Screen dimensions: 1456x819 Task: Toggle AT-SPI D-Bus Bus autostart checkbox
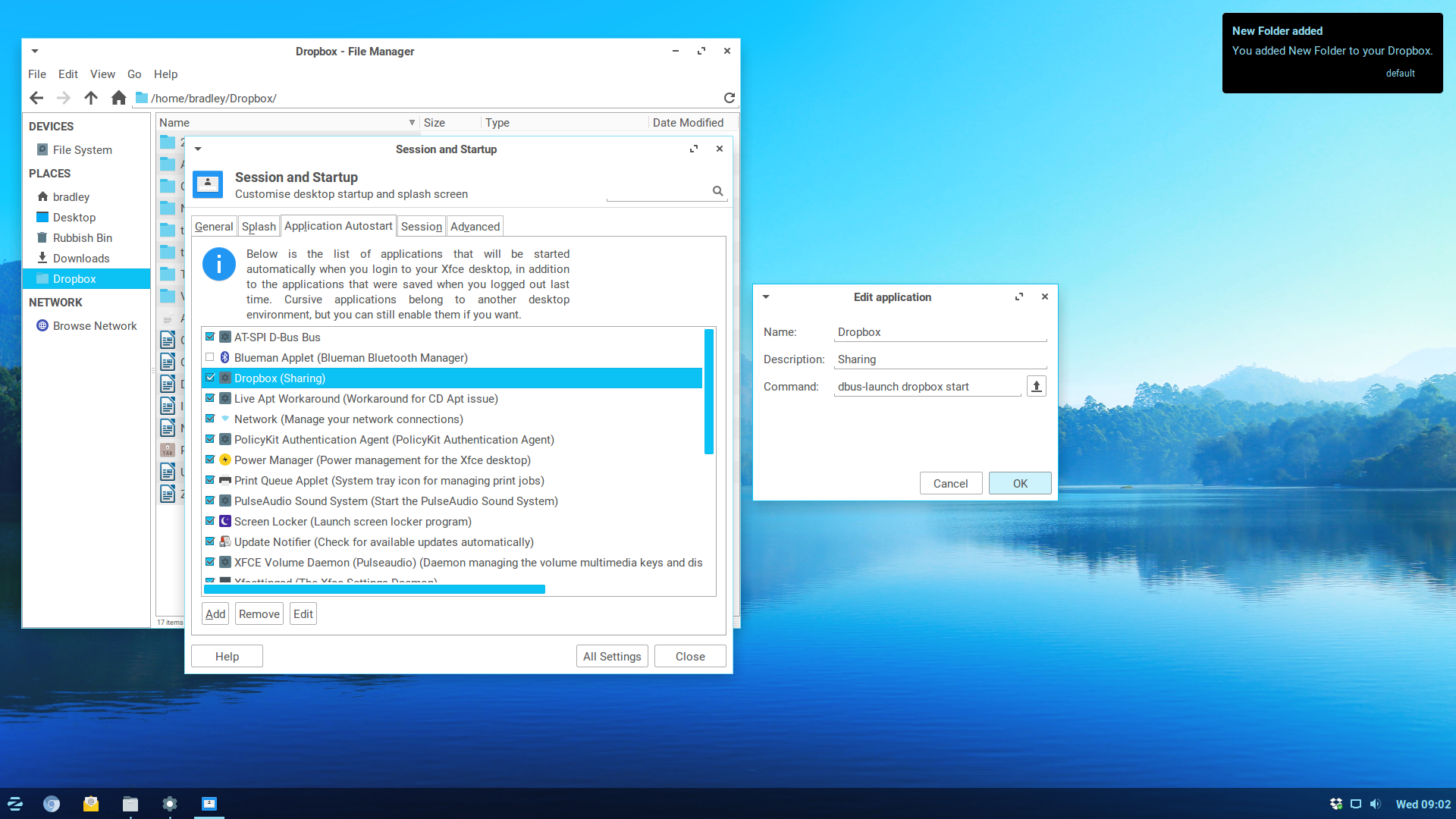[210, 337]
